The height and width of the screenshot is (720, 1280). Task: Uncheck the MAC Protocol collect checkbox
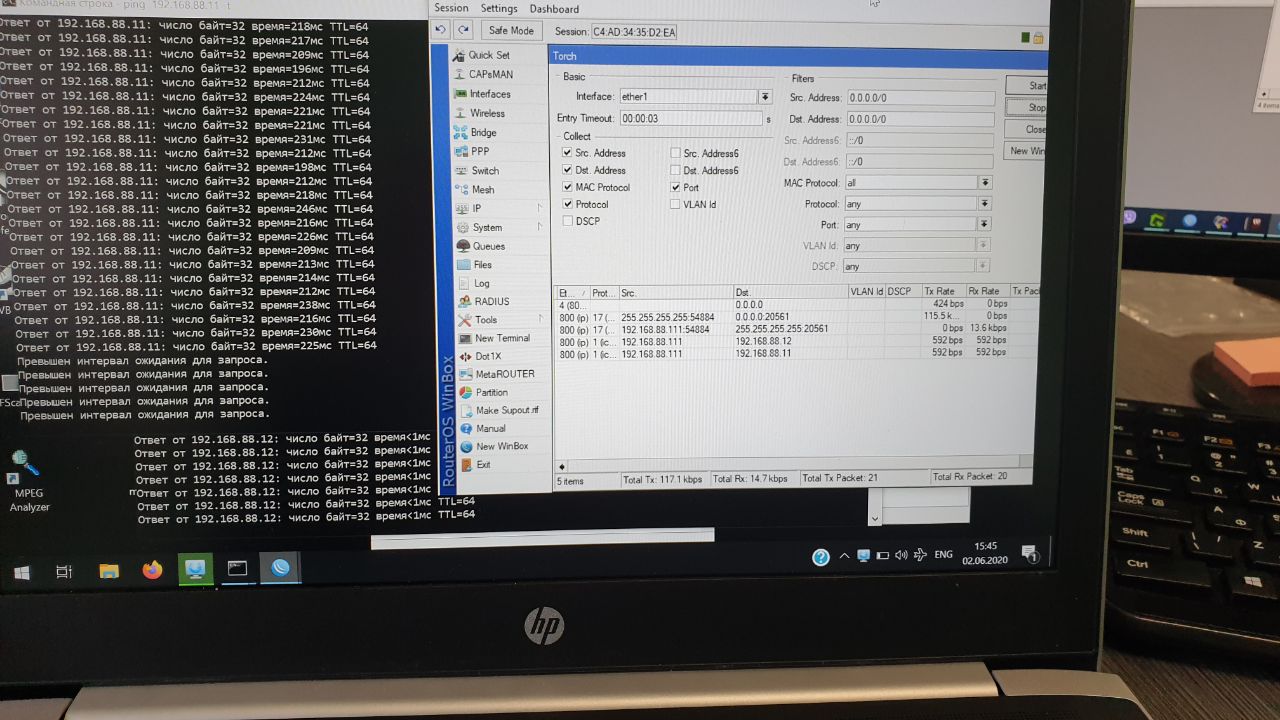(x=568, y=187)
